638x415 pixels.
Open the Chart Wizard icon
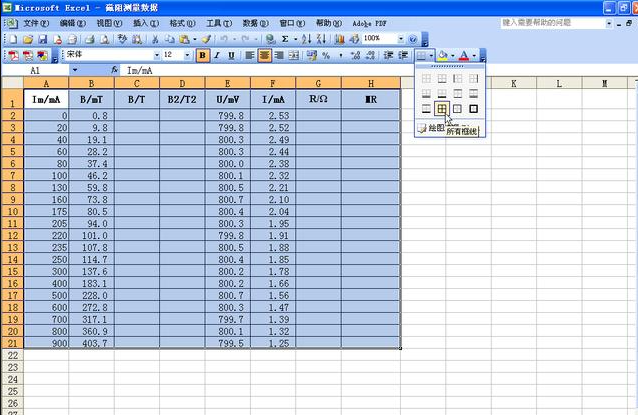(x=340, y=39)
